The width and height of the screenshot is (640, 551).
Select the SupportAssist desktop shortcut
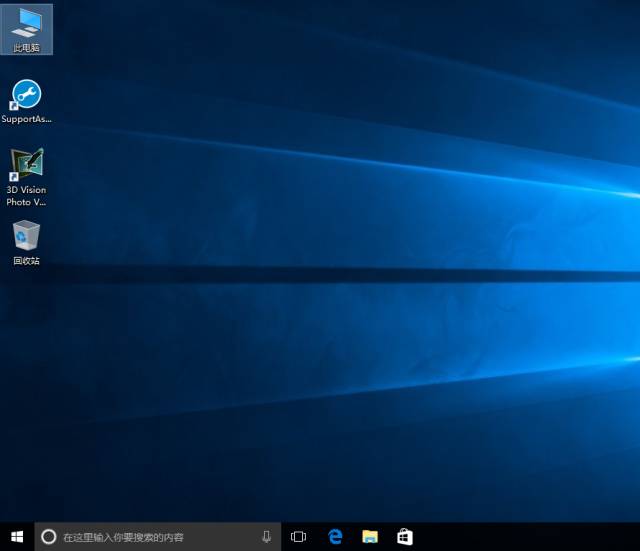[27, 101]
